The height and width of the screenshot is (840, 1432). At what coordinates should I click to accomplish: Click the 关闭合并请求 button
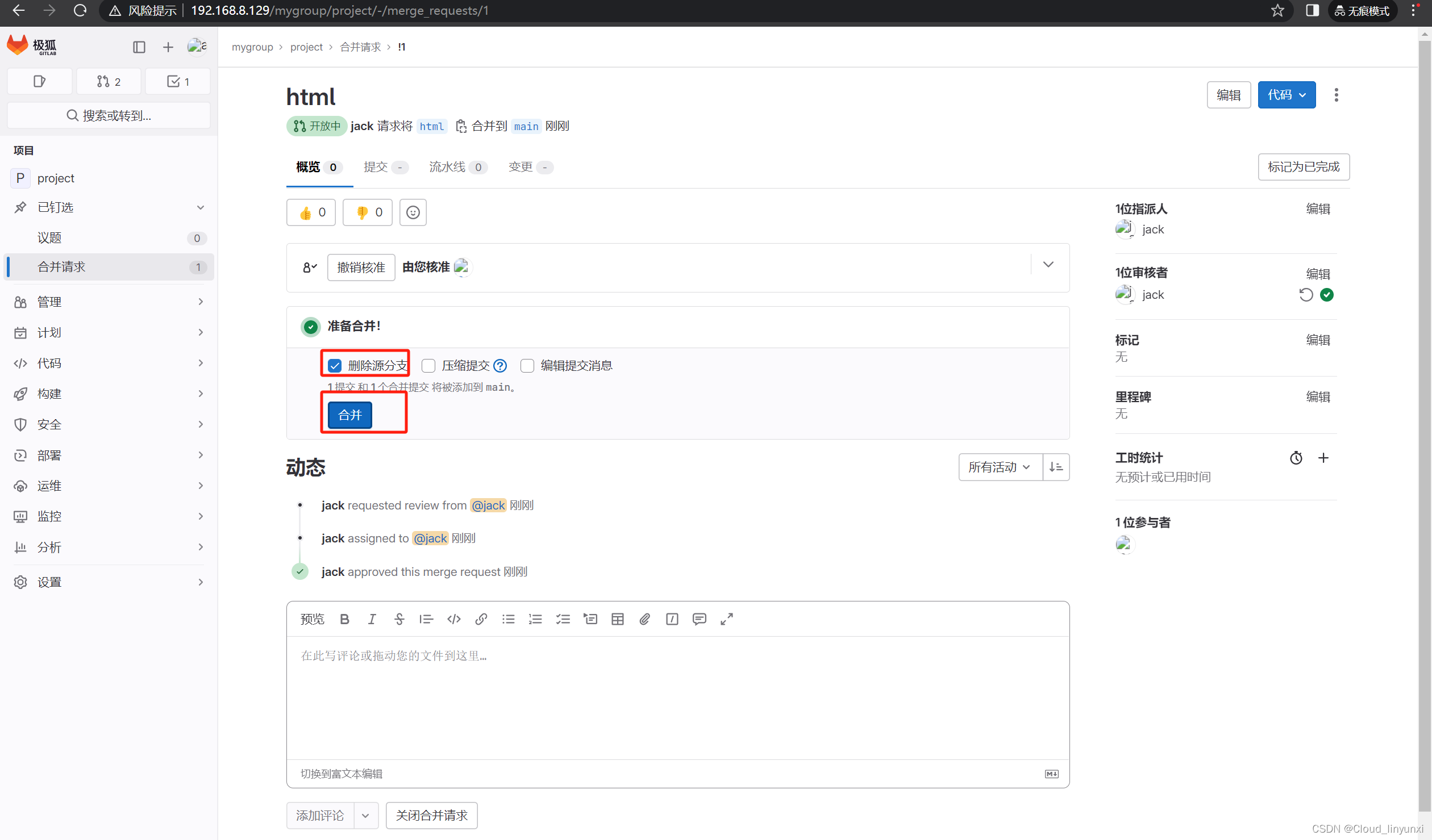[x=431, y=816]
